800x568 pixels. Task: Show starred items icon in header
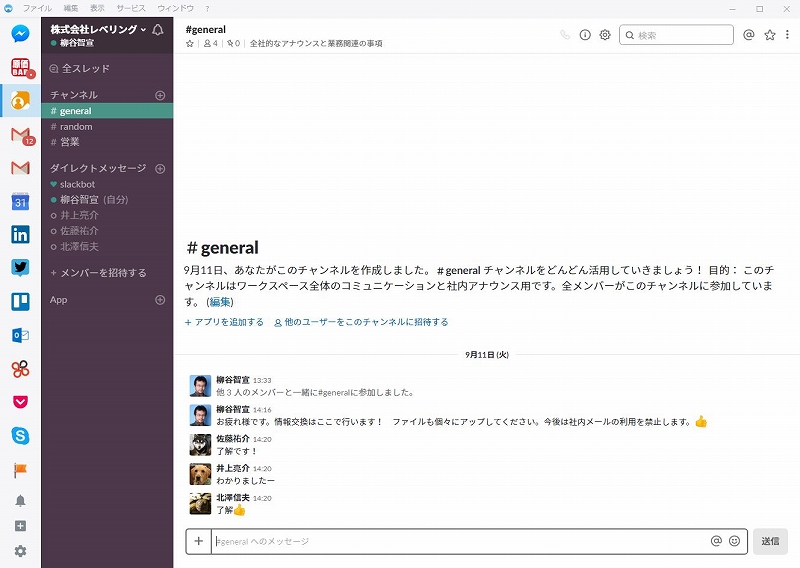click(770, 35)
